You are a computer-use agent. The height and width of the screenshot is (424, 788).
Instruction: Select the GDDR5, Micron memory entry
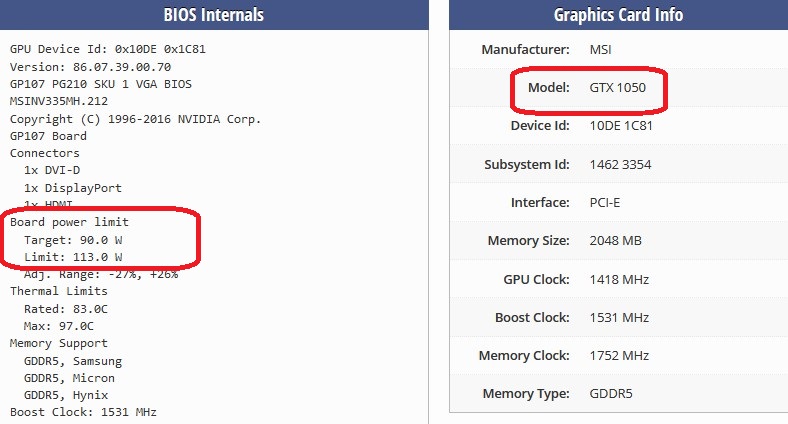tap(69, 378)
